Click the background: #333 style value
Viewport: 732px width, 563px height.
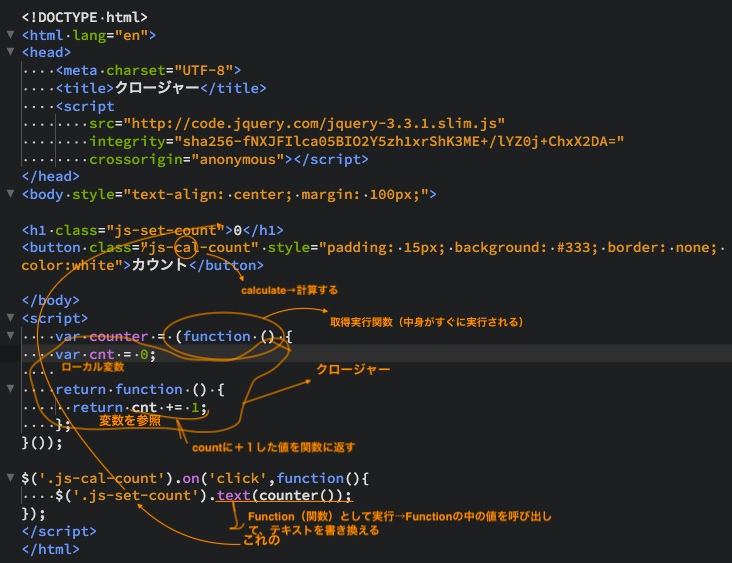click(x=526, y=247)
